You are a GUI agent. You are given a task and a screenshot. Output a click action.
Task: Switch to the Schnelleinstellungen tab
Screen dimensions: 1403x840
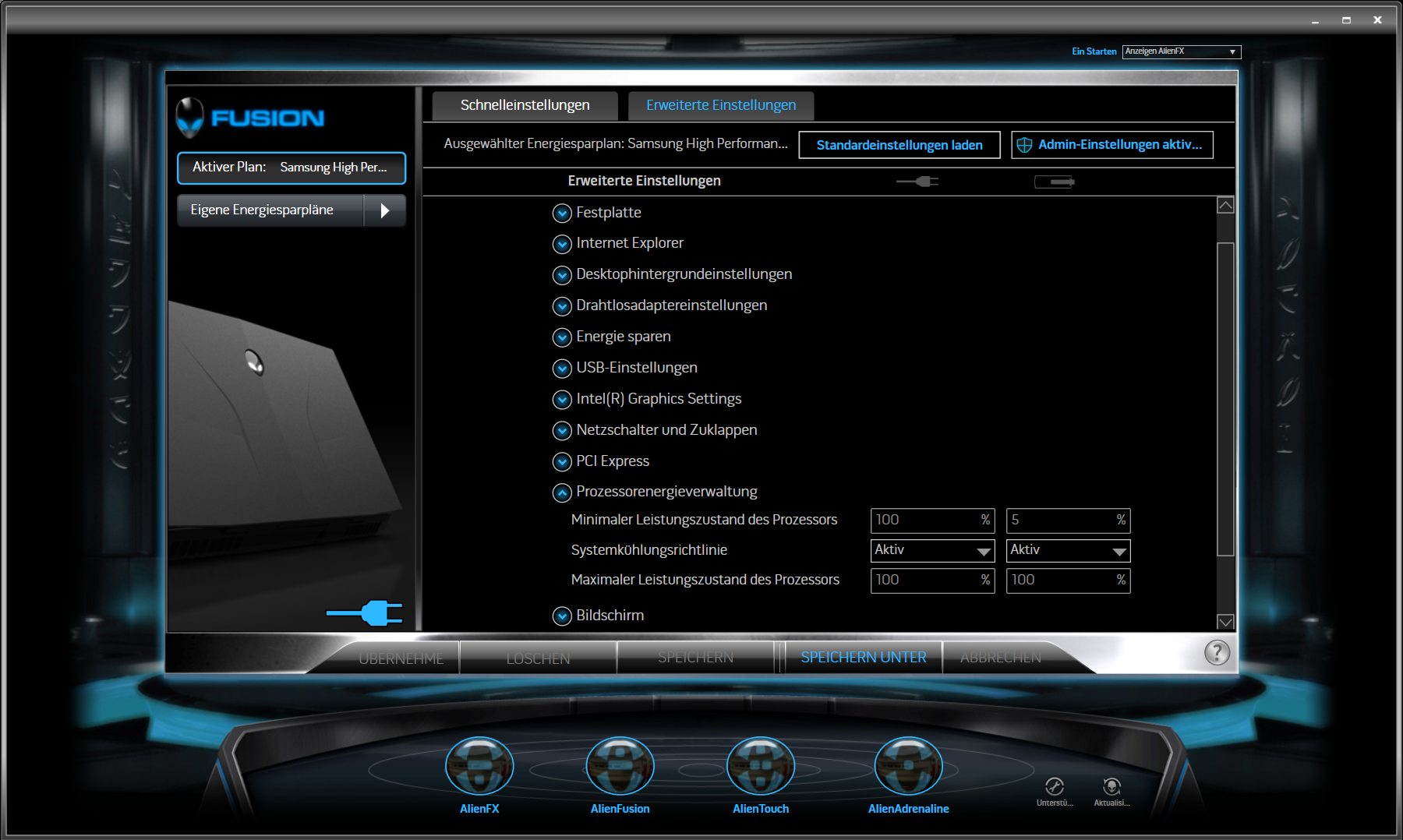(525, 105)
